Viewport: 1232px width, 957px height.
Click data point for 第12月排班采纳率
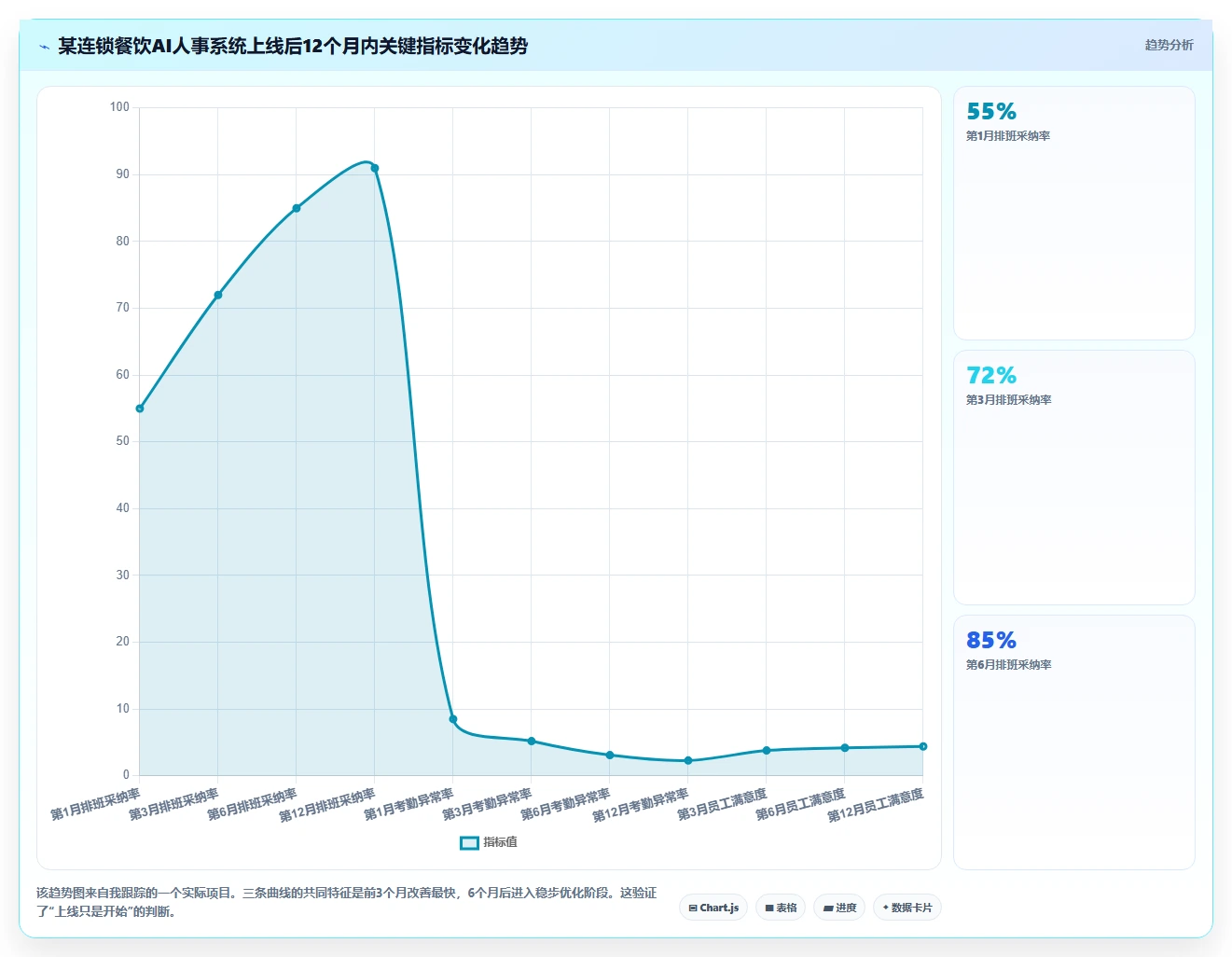tap(375, 168)
